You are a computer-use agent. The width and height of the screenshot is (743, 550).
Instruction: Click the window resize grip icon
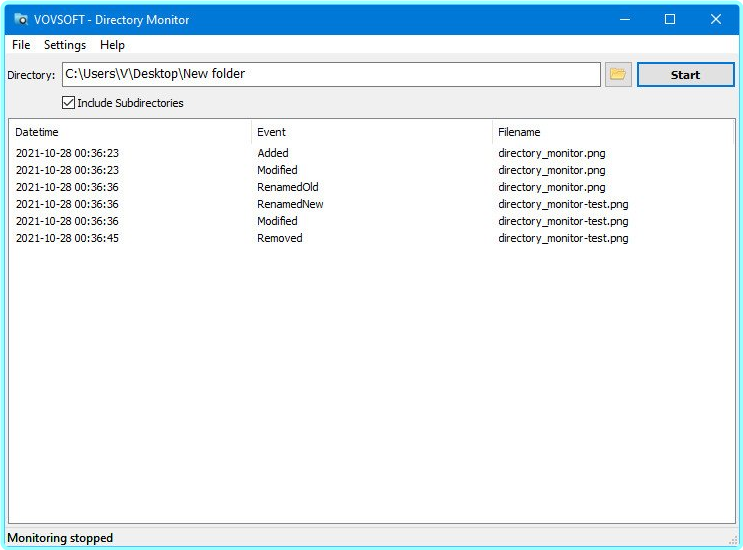[733, 540]
